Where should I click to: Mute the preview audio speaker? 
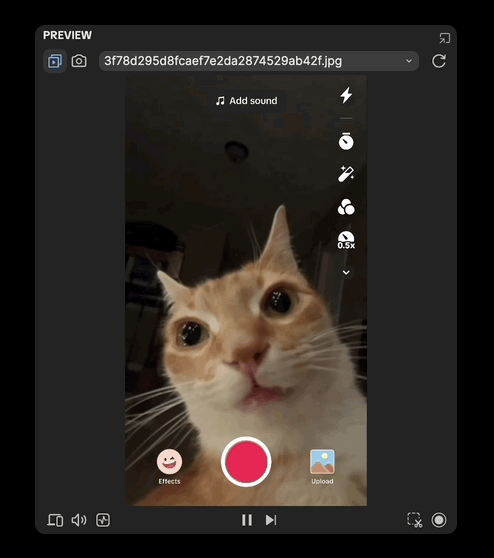tap(79, 520)
